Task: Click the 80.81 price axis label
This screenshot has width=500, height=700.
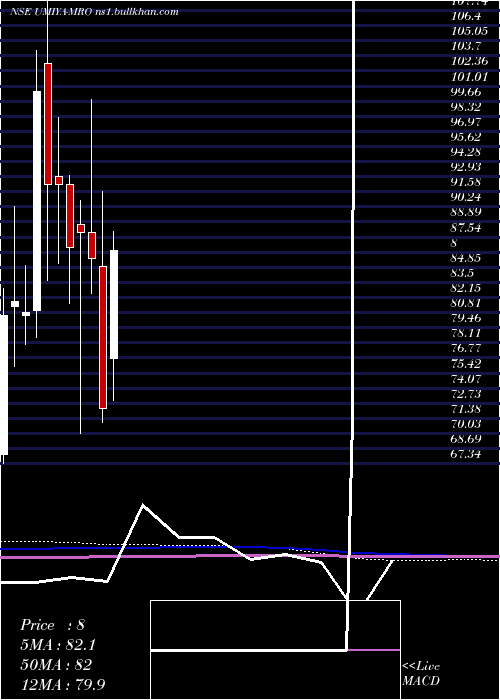Action: 467,304
